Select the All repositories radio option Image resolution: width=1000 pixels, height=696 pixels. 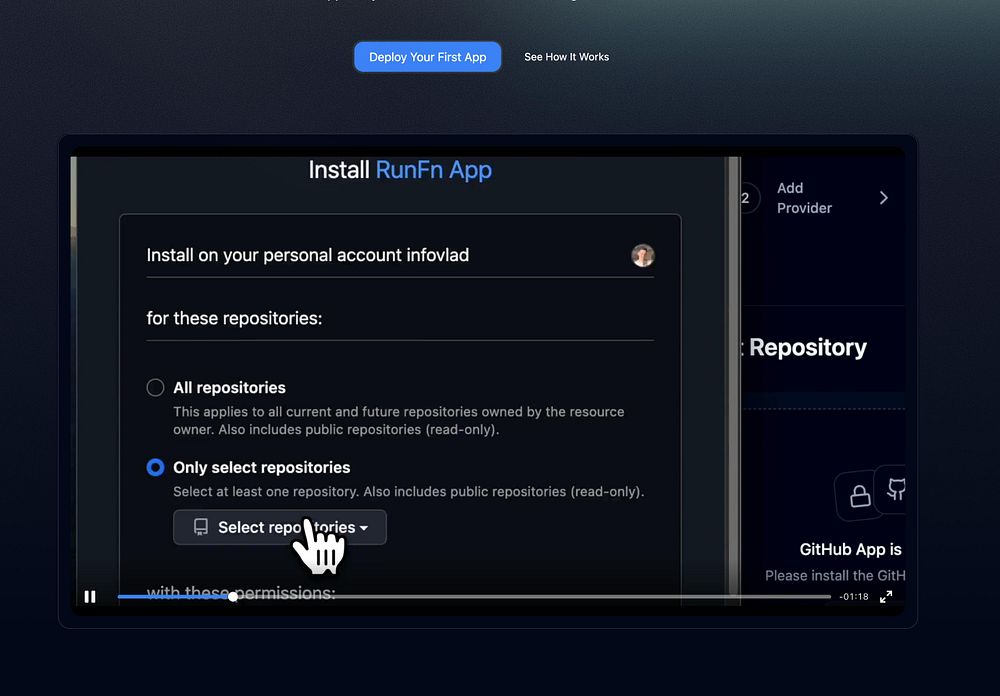coord(155,387)
